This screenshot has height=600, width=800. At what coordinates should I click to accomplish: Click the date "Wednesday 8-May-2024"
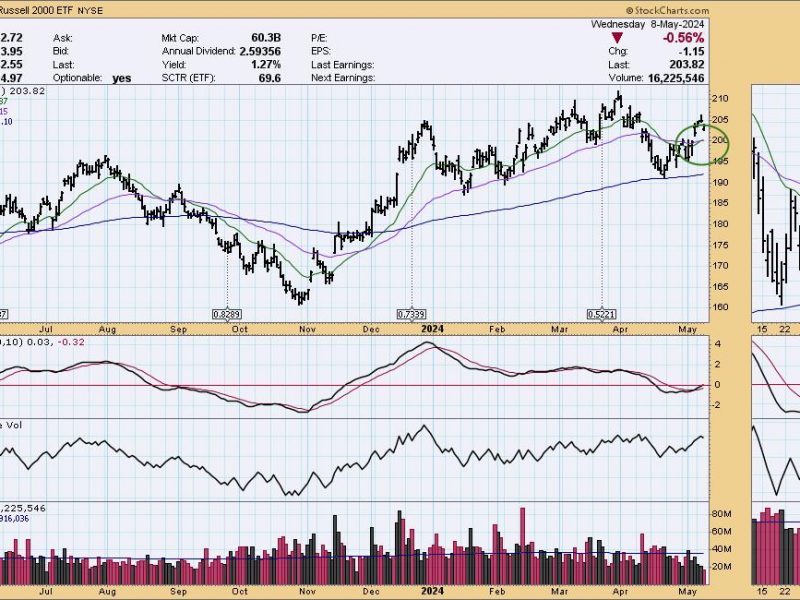(647, 24)
